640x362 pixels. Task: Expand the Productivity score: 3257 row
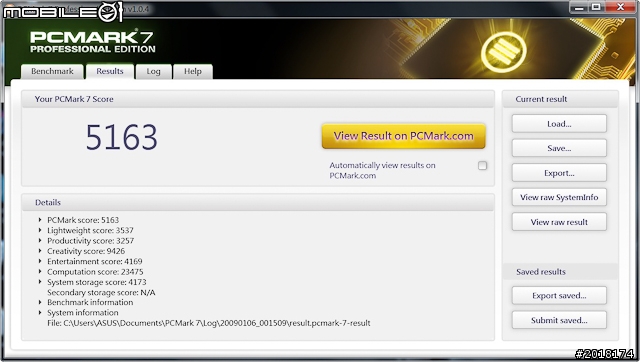click(40, 240)
